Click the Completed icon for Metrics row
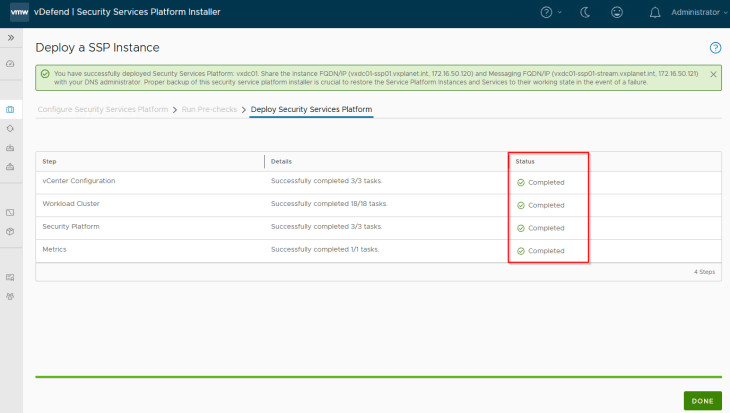 521,251
